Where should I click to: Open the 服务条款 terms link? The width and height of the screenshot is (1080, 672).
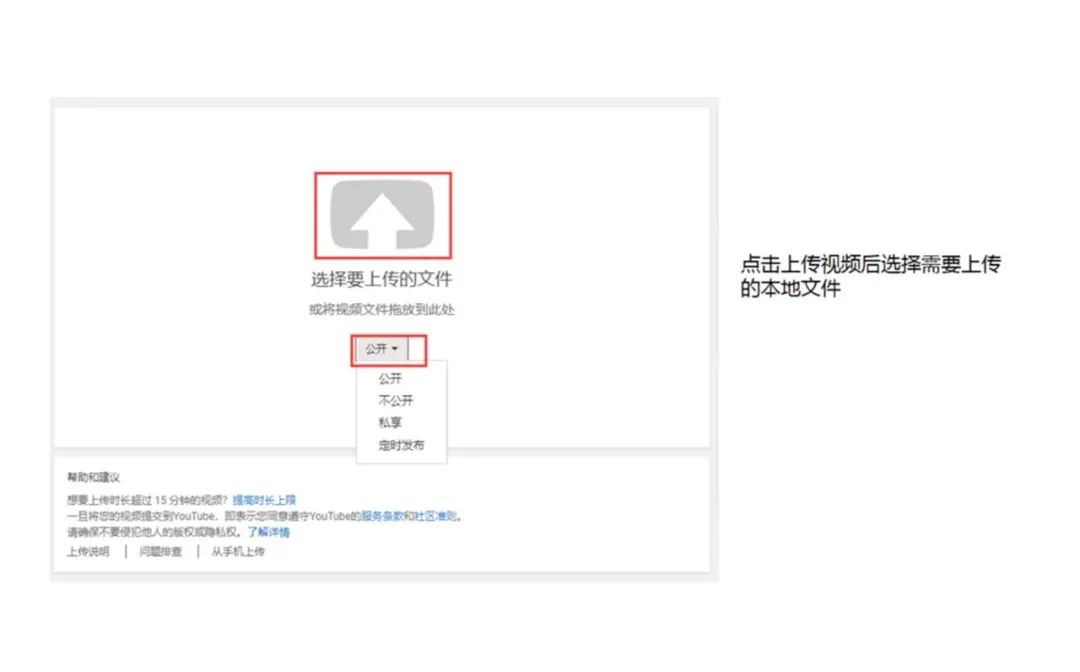pos(377,516)
